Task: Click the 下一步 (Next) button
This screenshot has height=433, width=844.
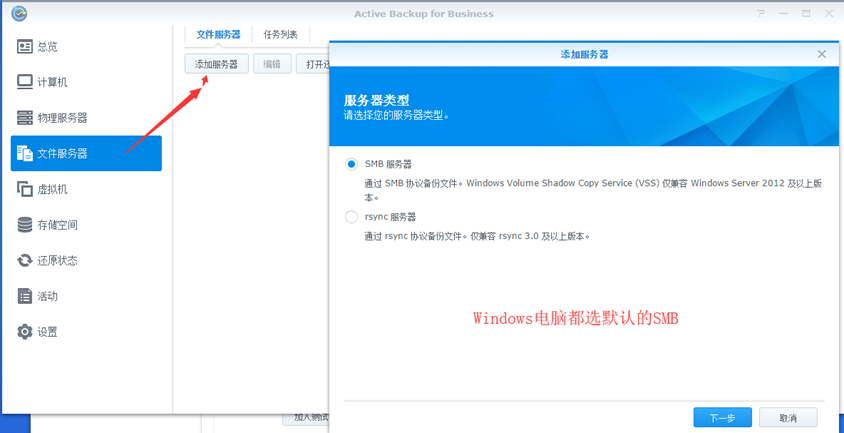Action: tap(722, 418)
